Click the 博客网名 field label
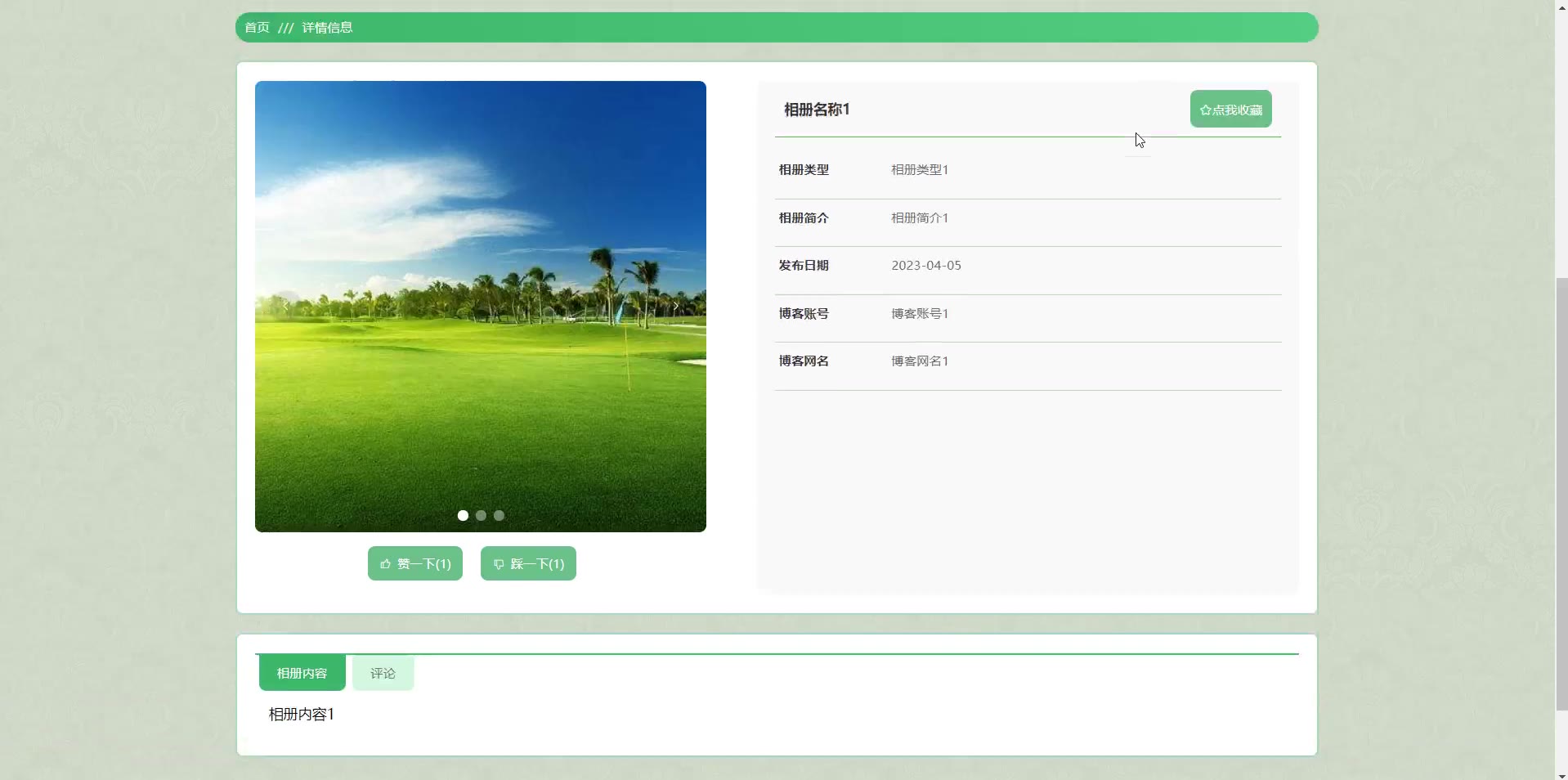The width and height of the screenshot is (1568, 780). (x=804, y=361)
